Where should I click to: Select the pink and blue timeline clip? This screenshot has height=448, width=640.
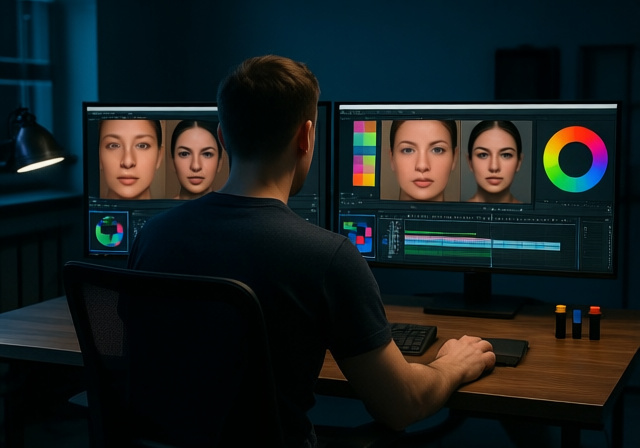coord(482,244)
